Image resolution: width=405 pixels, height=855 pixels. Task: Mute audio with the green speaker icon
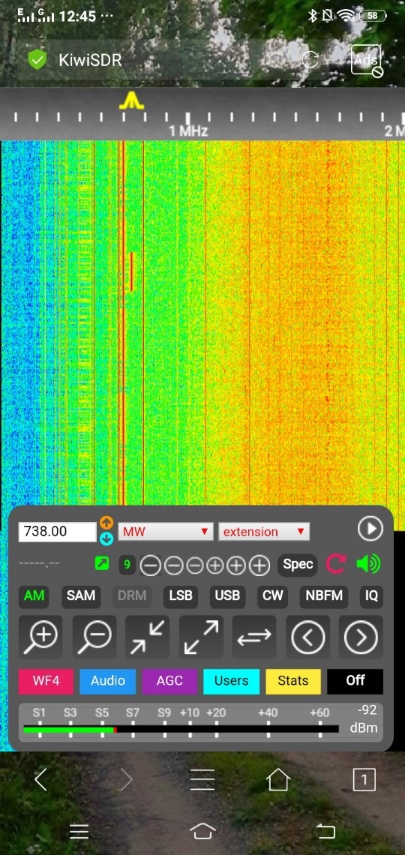(x=368, y=564)
